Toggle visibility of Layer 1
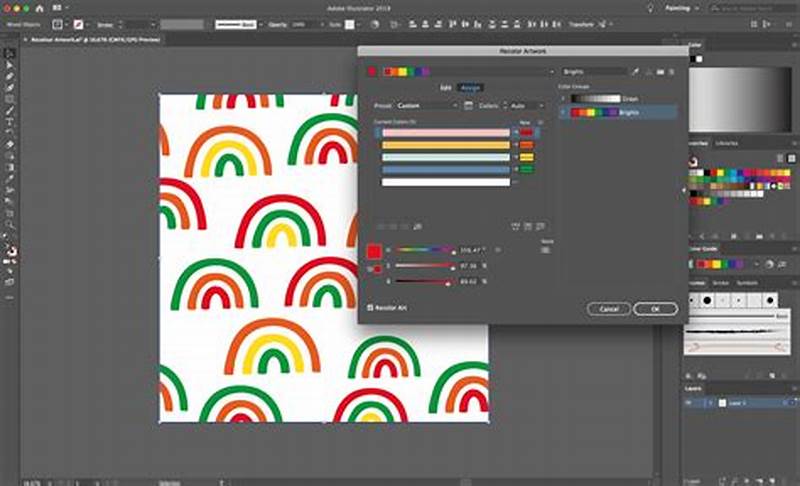 tap(688, 403)
